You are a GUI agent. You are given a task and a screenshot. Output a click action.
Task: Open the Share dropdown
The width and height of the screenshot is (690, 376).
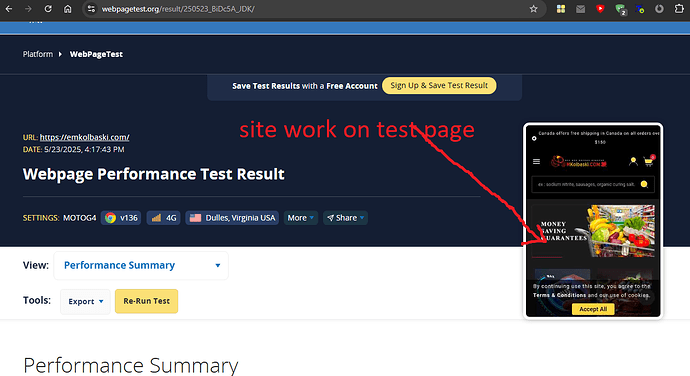pos(345,218)
